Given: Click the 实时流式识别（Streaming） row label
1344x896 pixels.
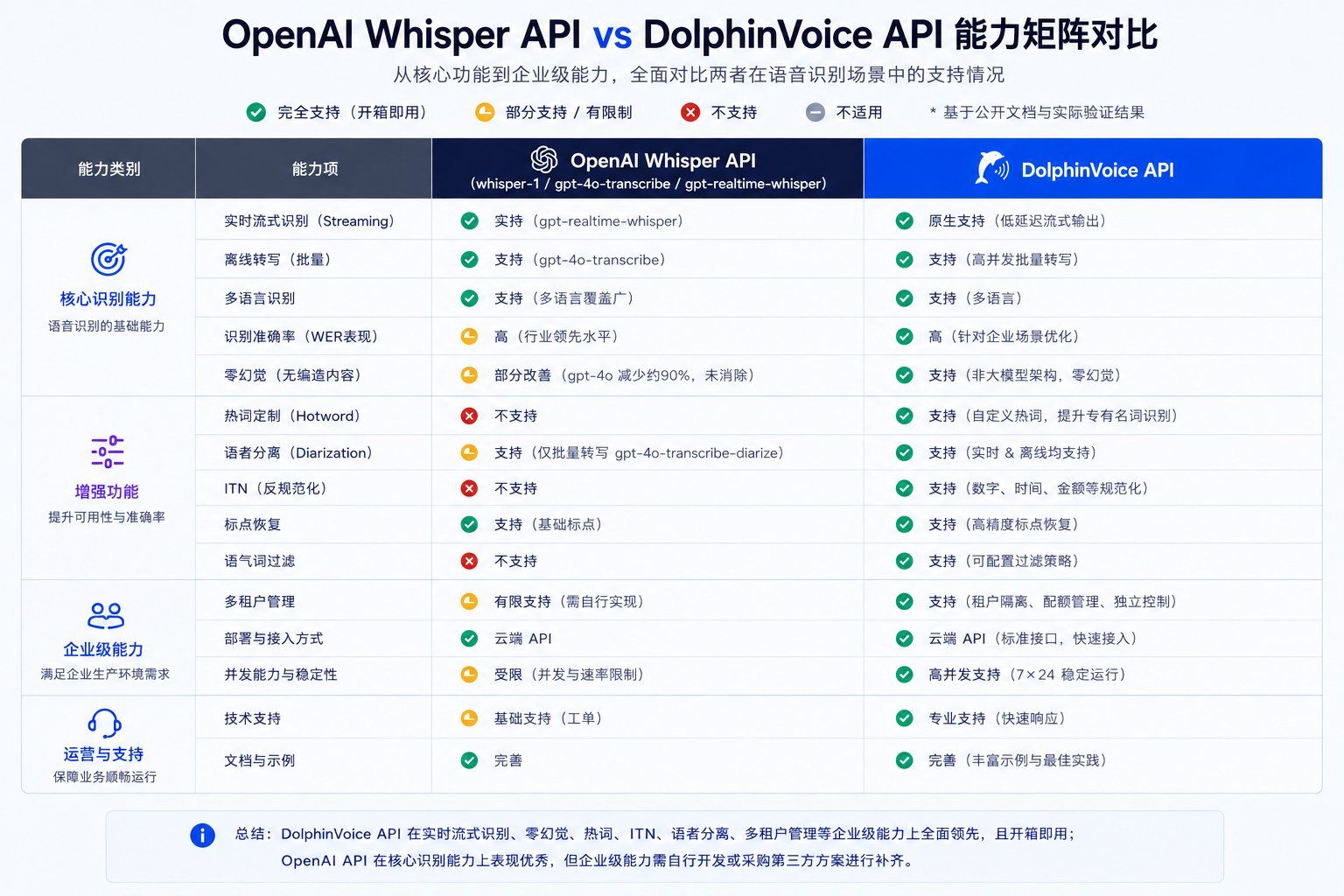Looking at the screenshot, I should (x=309, y=220).
